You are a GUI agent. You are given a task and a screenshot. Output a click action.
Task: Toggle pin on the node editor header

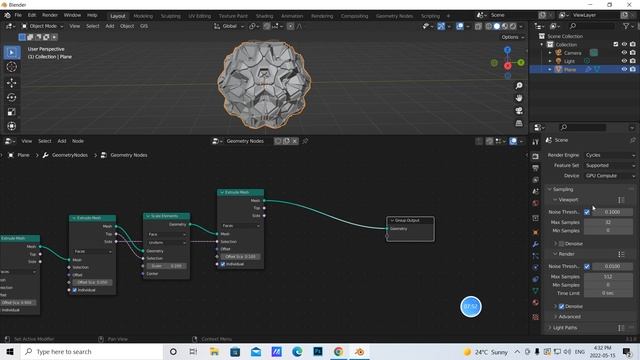point(305,141)
